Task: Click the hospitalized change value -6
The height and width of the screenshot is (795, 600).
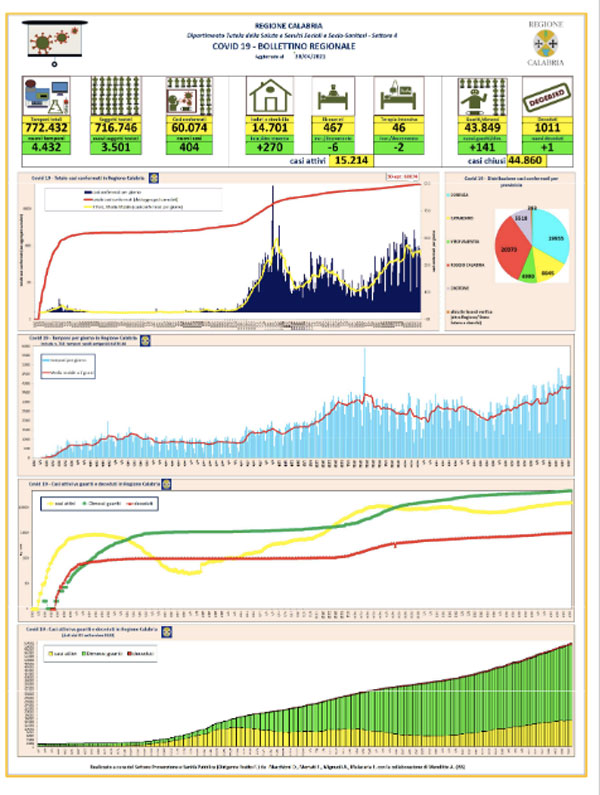Action: [x=333, y=148]
